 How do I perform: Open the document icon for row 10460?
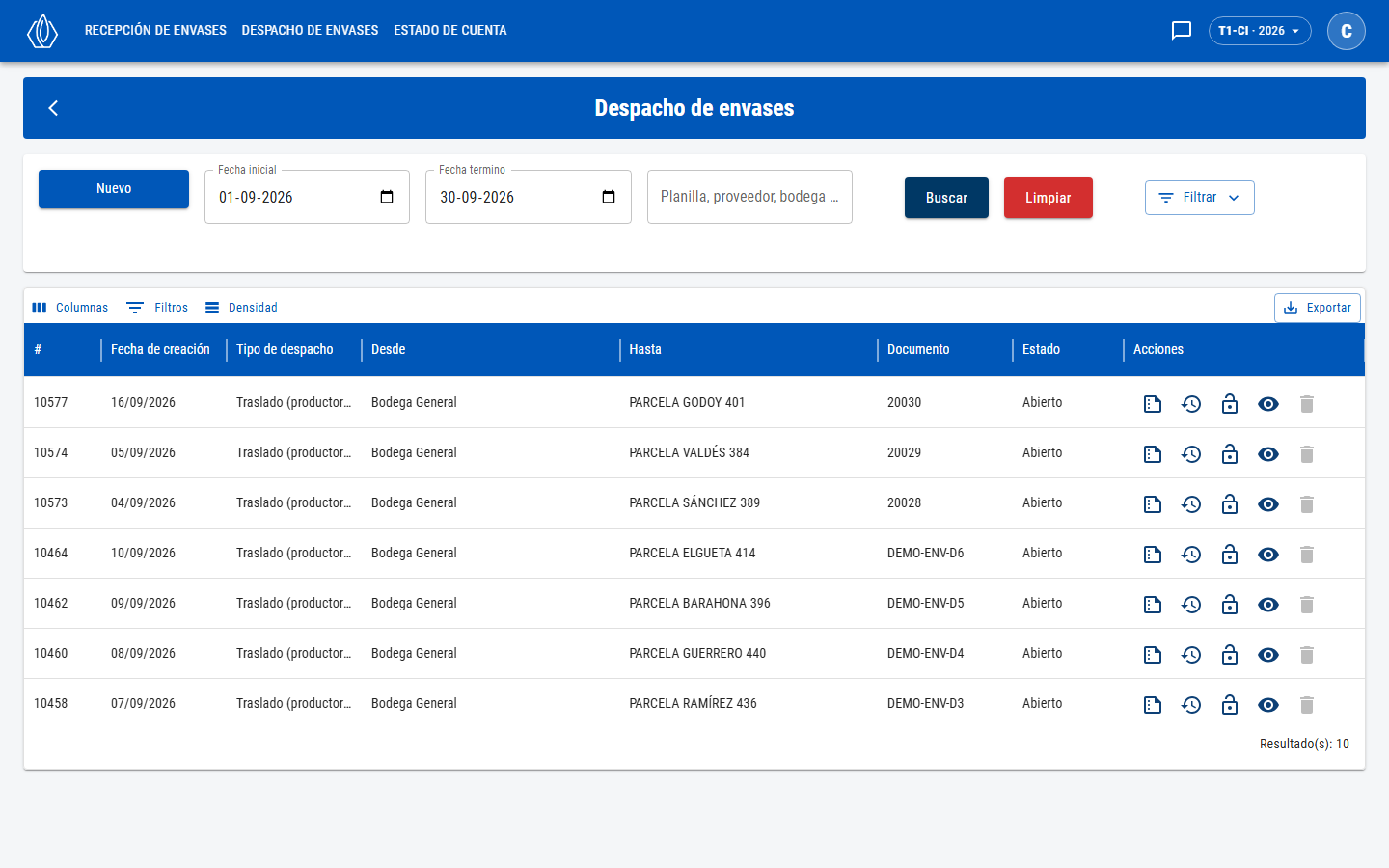pyautogui.click(x=1153, y=655)
